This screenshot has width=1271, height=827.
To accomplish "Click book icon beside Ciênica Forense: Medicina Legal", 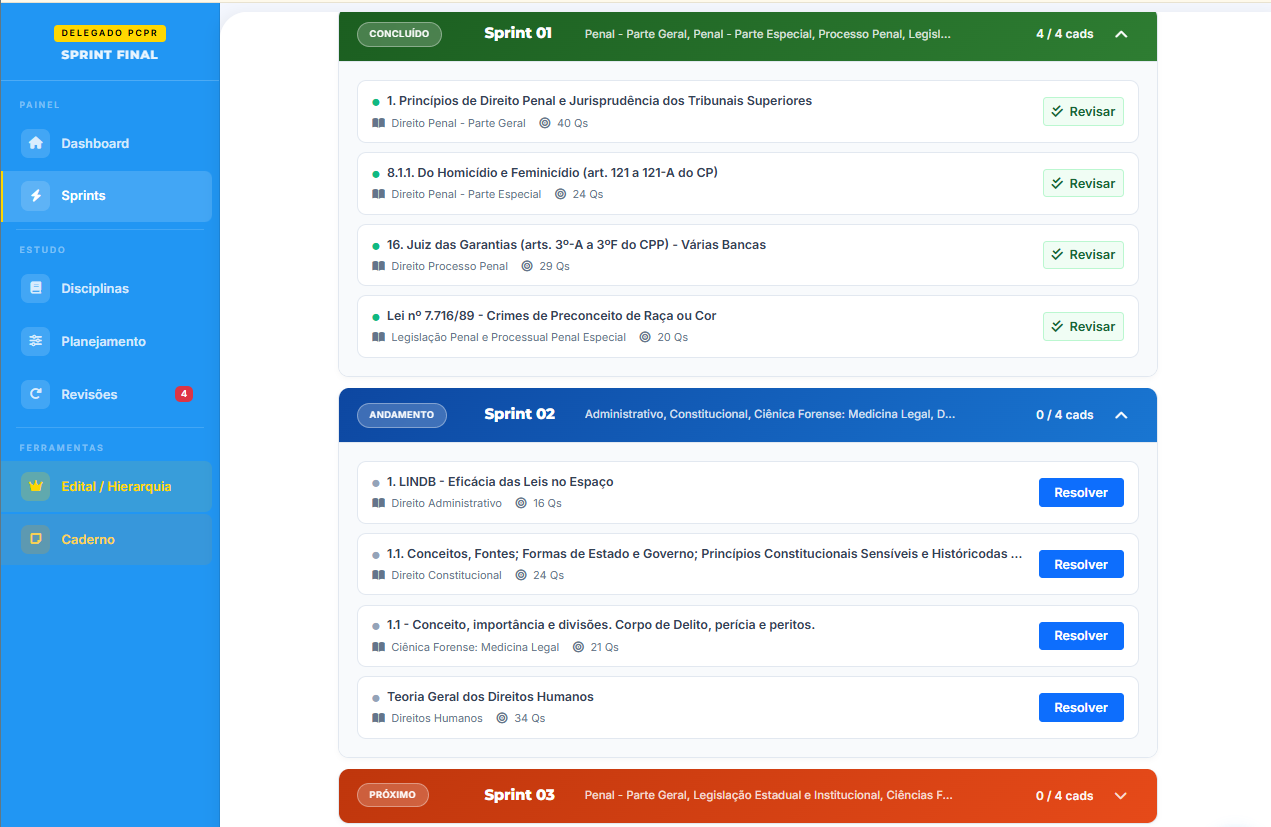I will [378, 647].
